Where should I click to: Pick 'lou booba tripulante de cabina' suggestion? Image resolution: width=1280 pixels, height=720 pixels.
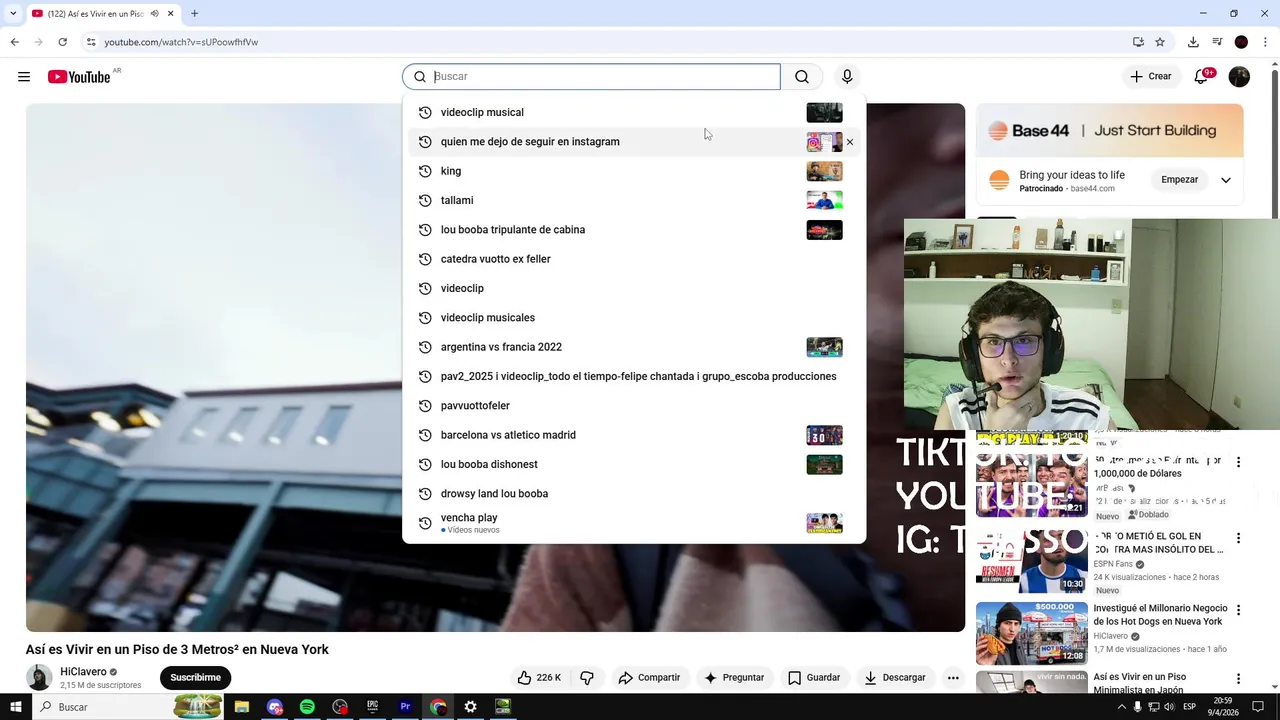[x=634, y=230]
